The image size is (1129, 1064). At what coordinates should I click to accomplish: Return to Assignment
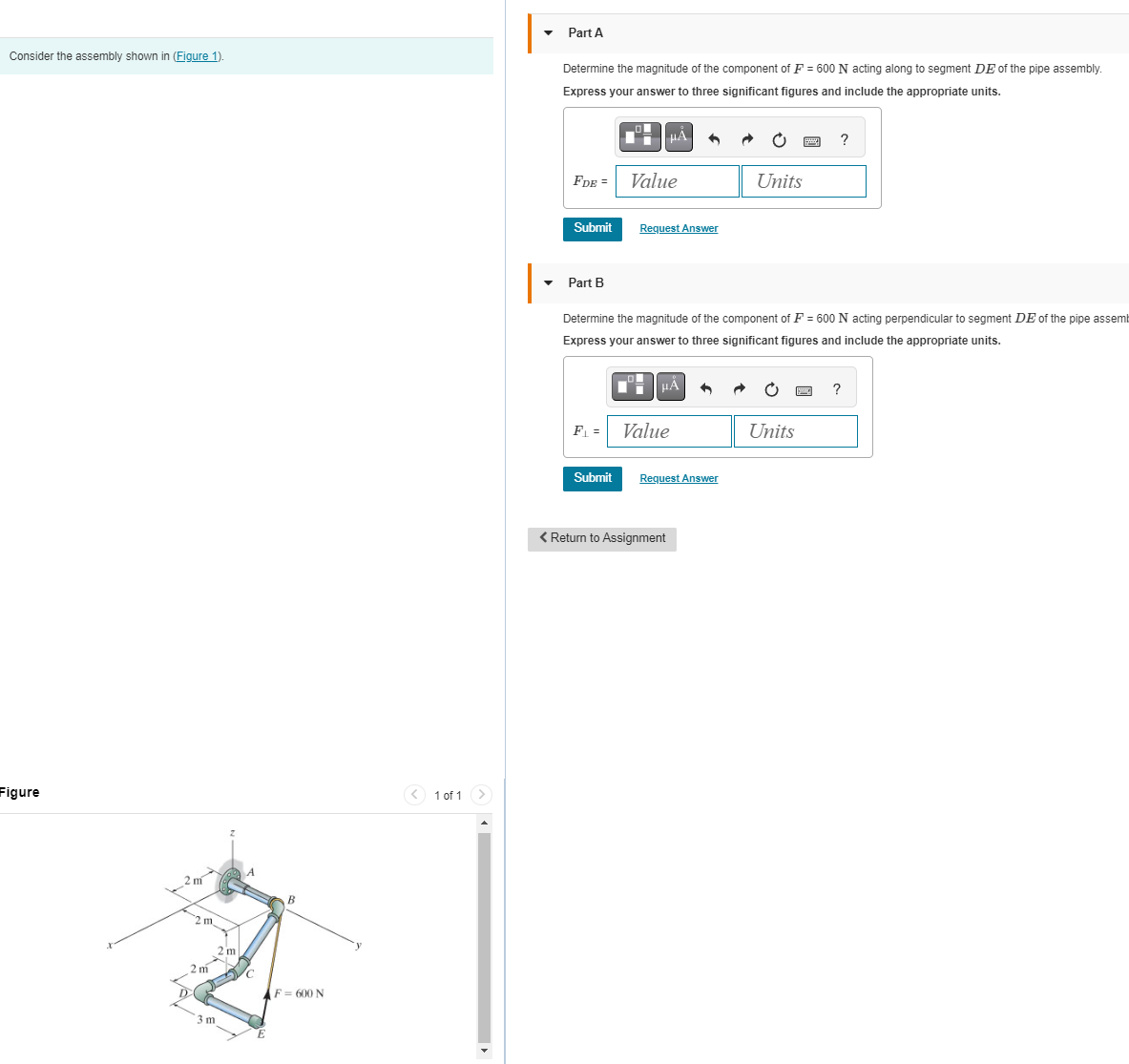point(602,539)
